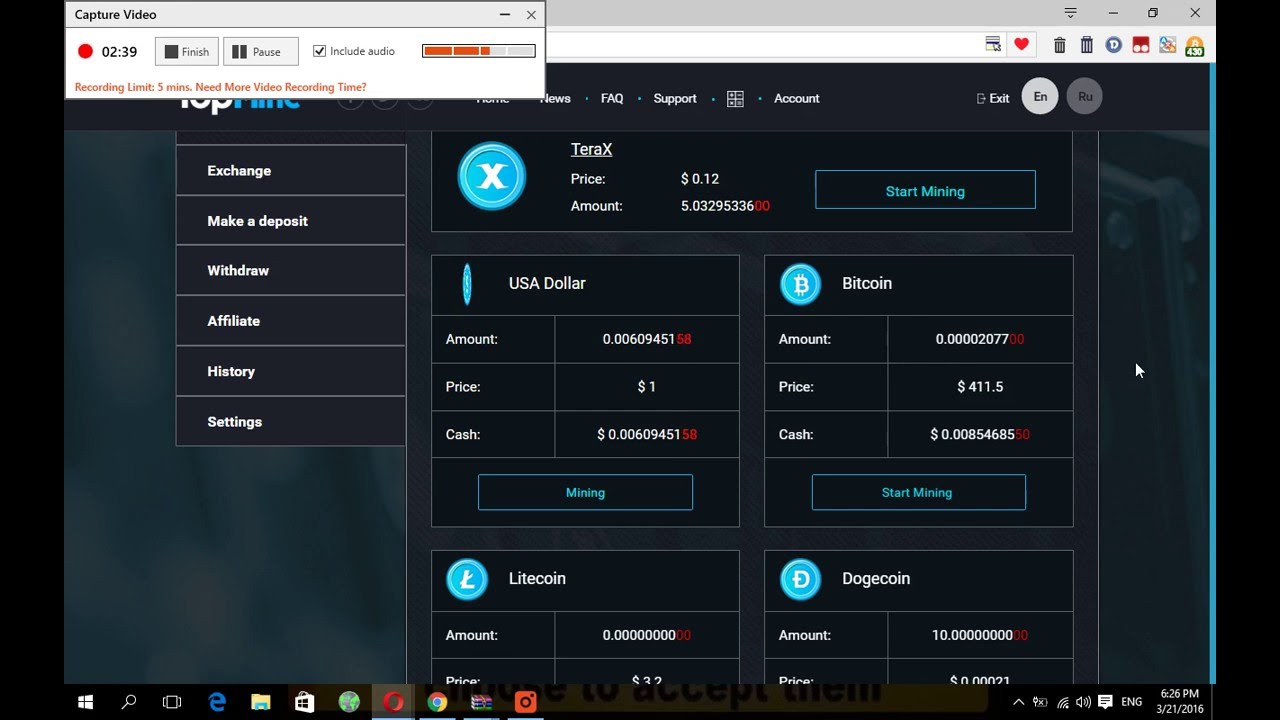Image resolution: width=1280 pixels, height=720 pixels.
Task: Open Windows taskbar search
Action: (129, 702)
